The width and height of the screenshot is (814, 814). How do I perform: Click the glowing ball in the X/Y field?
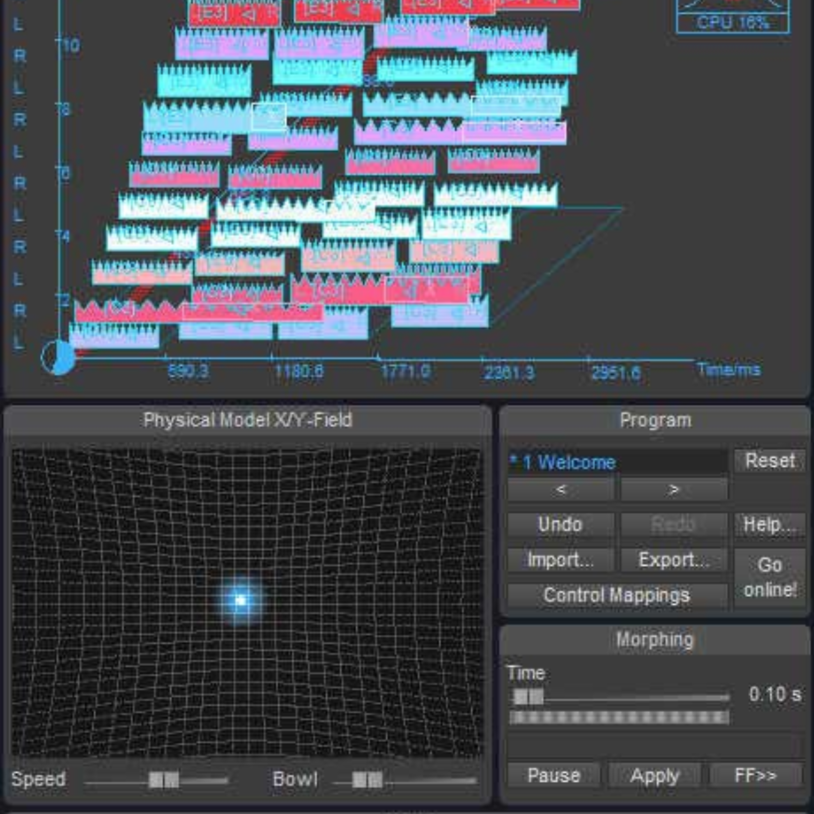click(x=240, y=600)
